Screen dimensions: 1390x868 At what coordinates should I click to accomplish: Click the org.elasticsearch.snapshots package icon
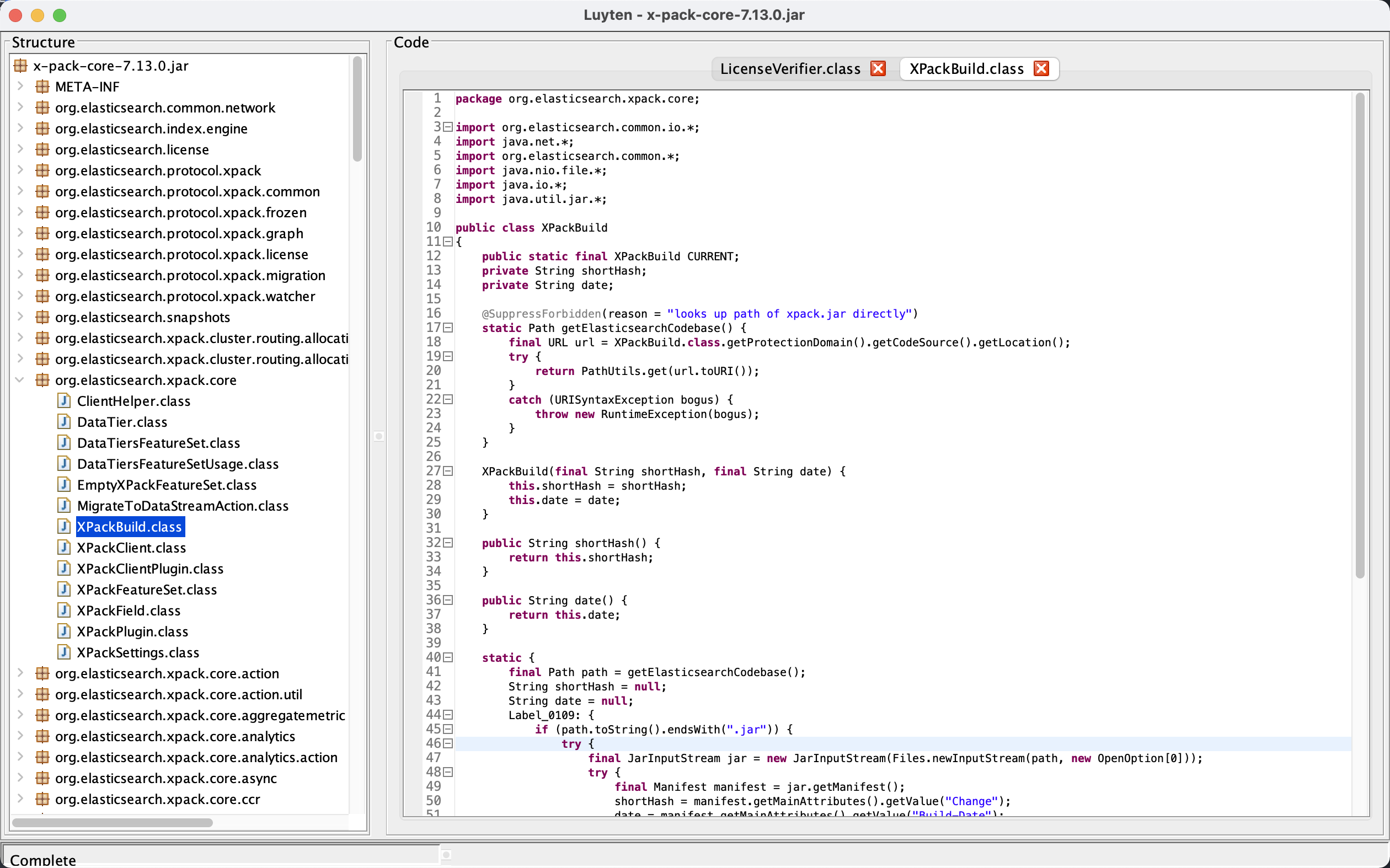pos(42,317)
